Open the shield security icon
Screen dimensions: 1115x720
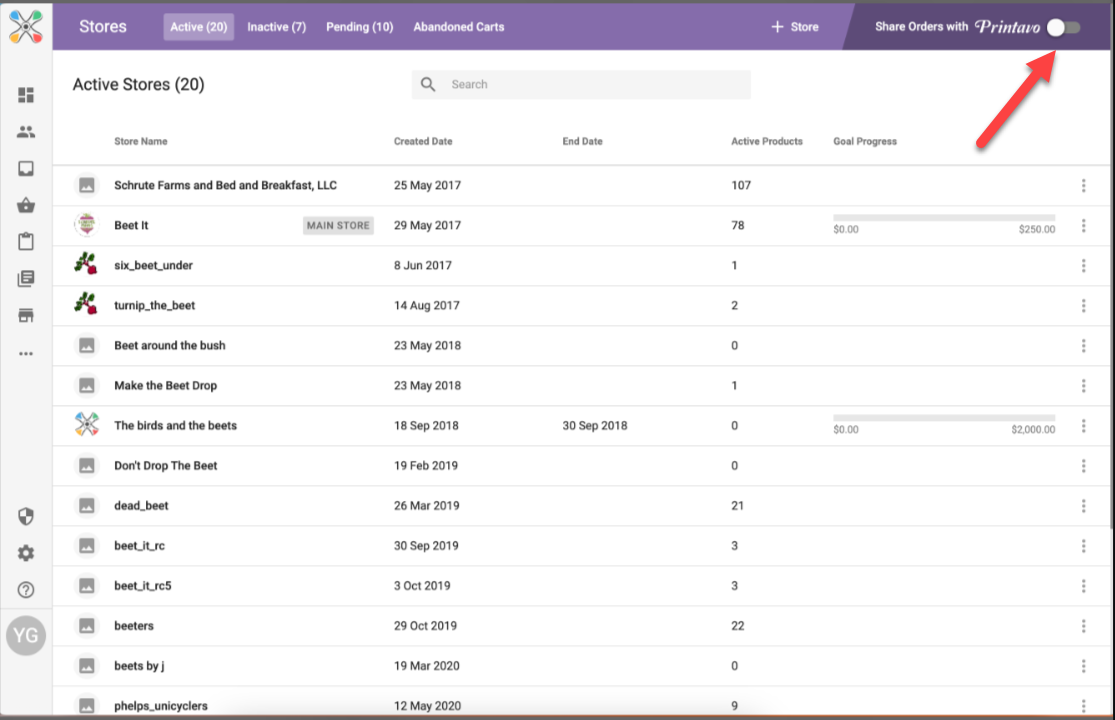[26, 516]
